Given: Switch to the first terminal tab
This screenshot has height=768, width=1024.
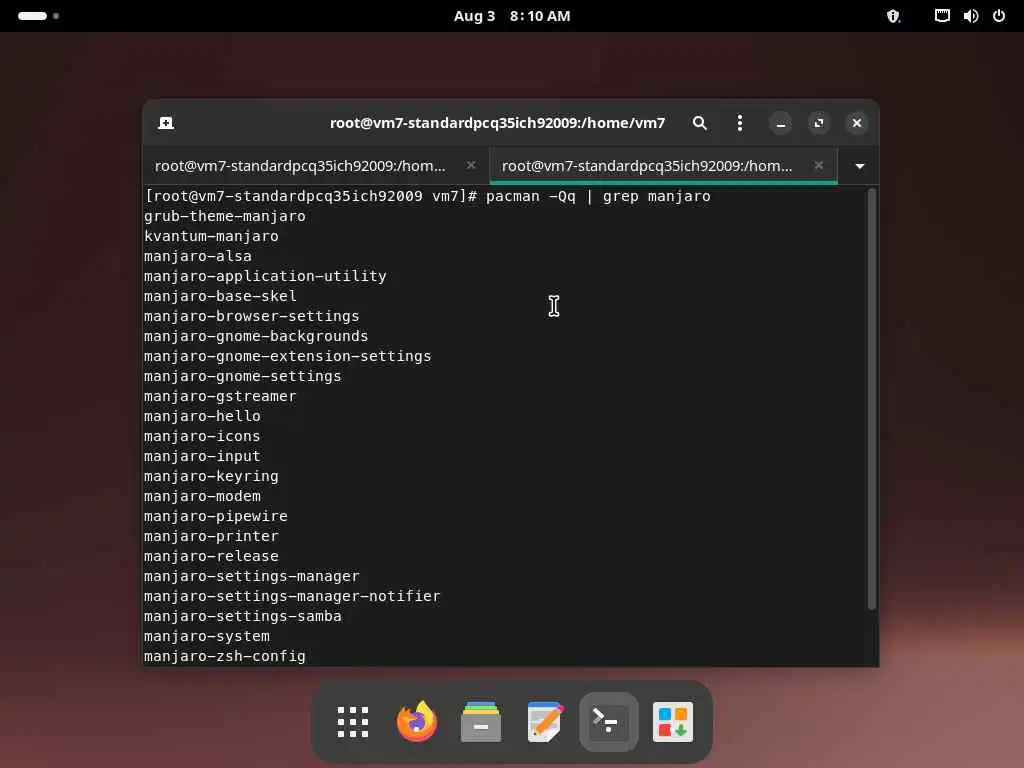Looking at the screenshot, I should click(300, 166).
